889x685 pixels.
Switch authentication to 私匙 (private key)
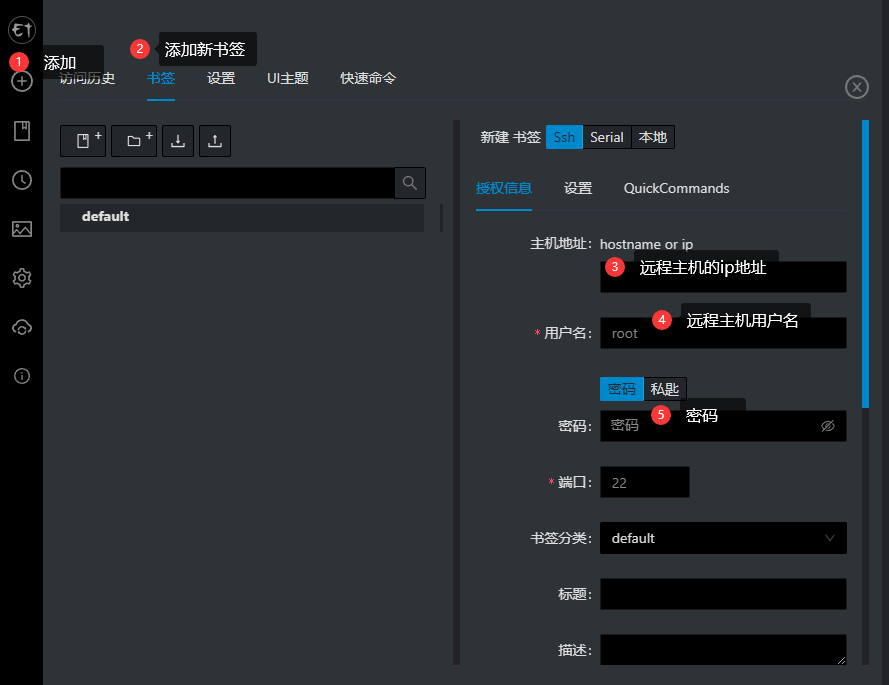point(665,389)
